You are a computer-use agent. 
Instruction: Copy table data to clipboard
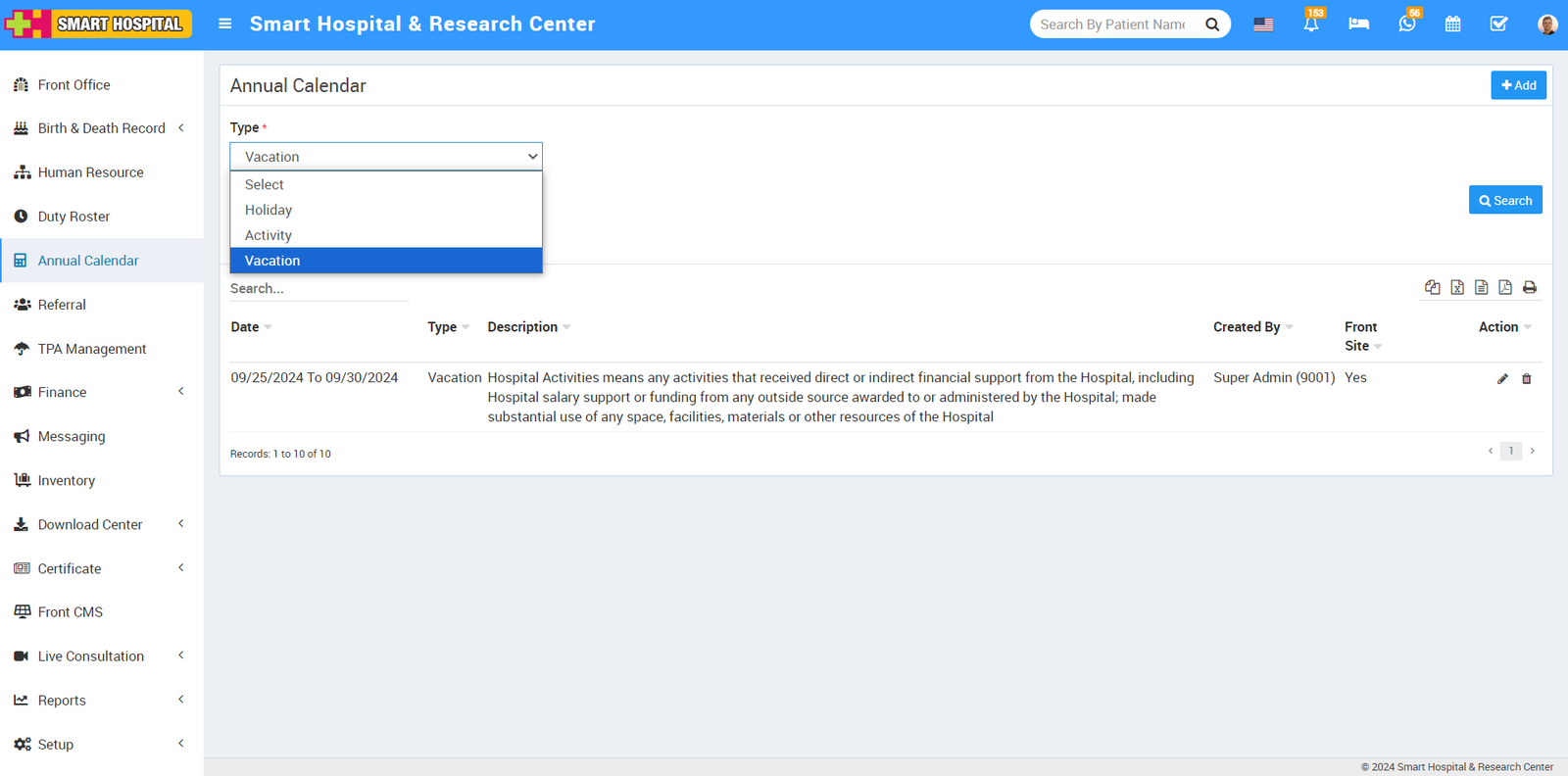1433,287
